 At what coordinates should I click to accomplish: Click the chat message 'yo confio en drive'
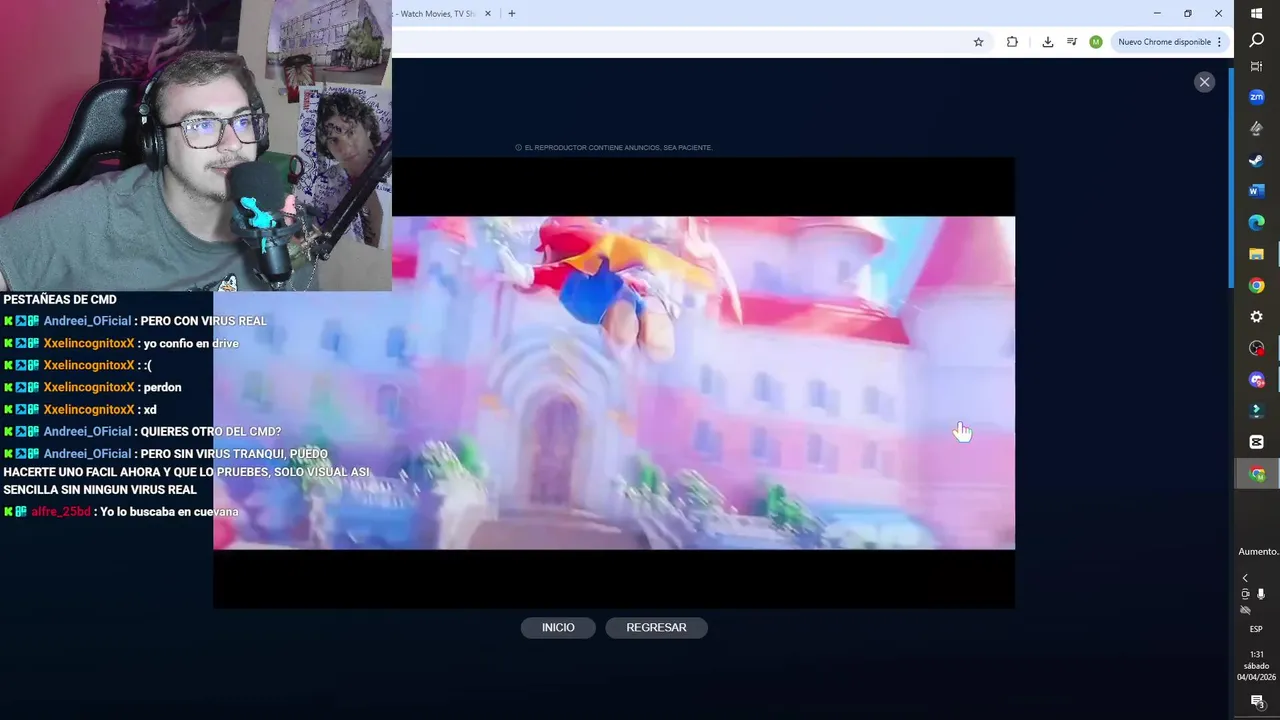tap(191, 343)
